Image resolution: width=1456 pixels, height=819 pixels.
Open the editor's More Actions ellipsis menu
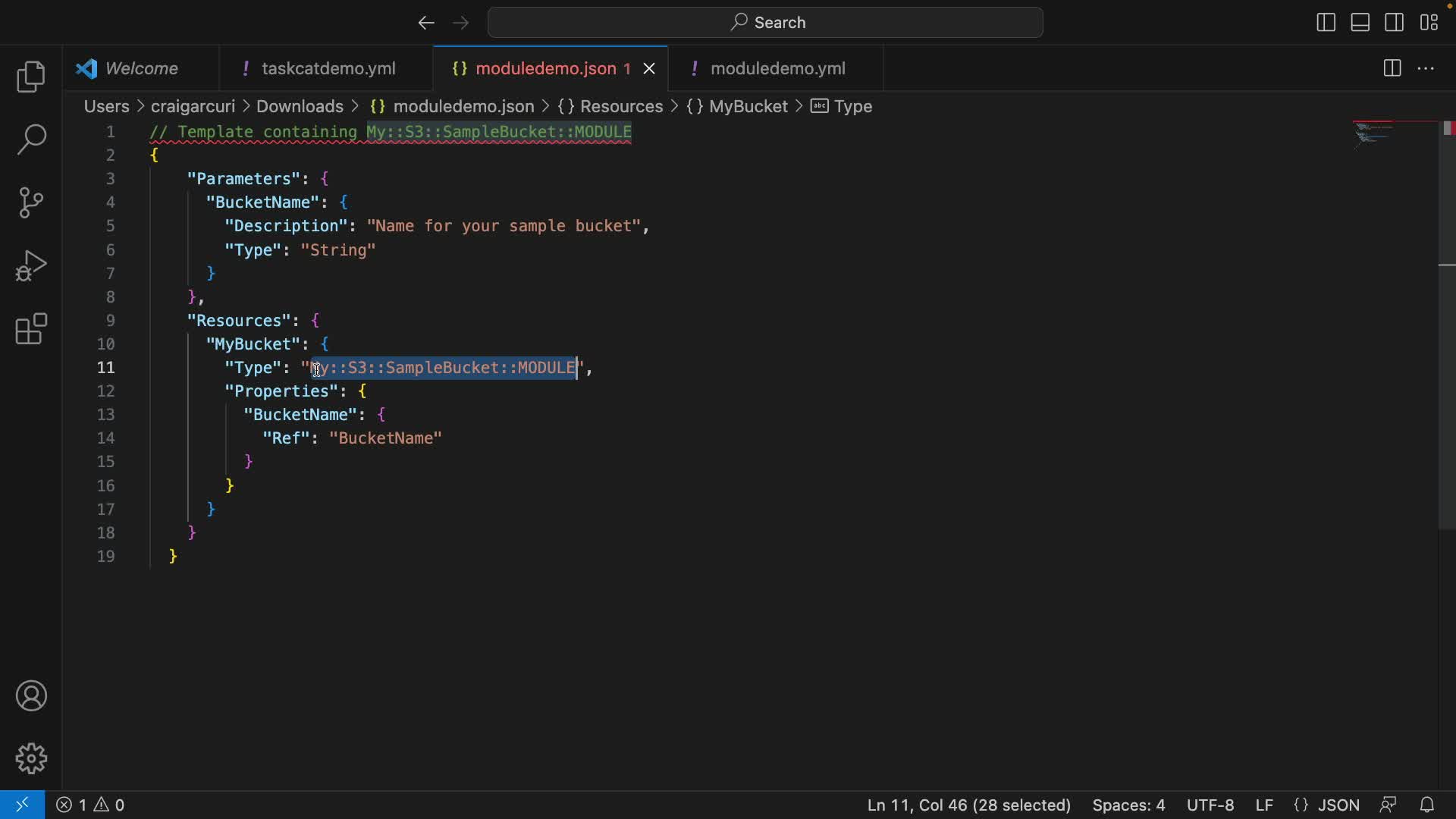coord(1426,68)
